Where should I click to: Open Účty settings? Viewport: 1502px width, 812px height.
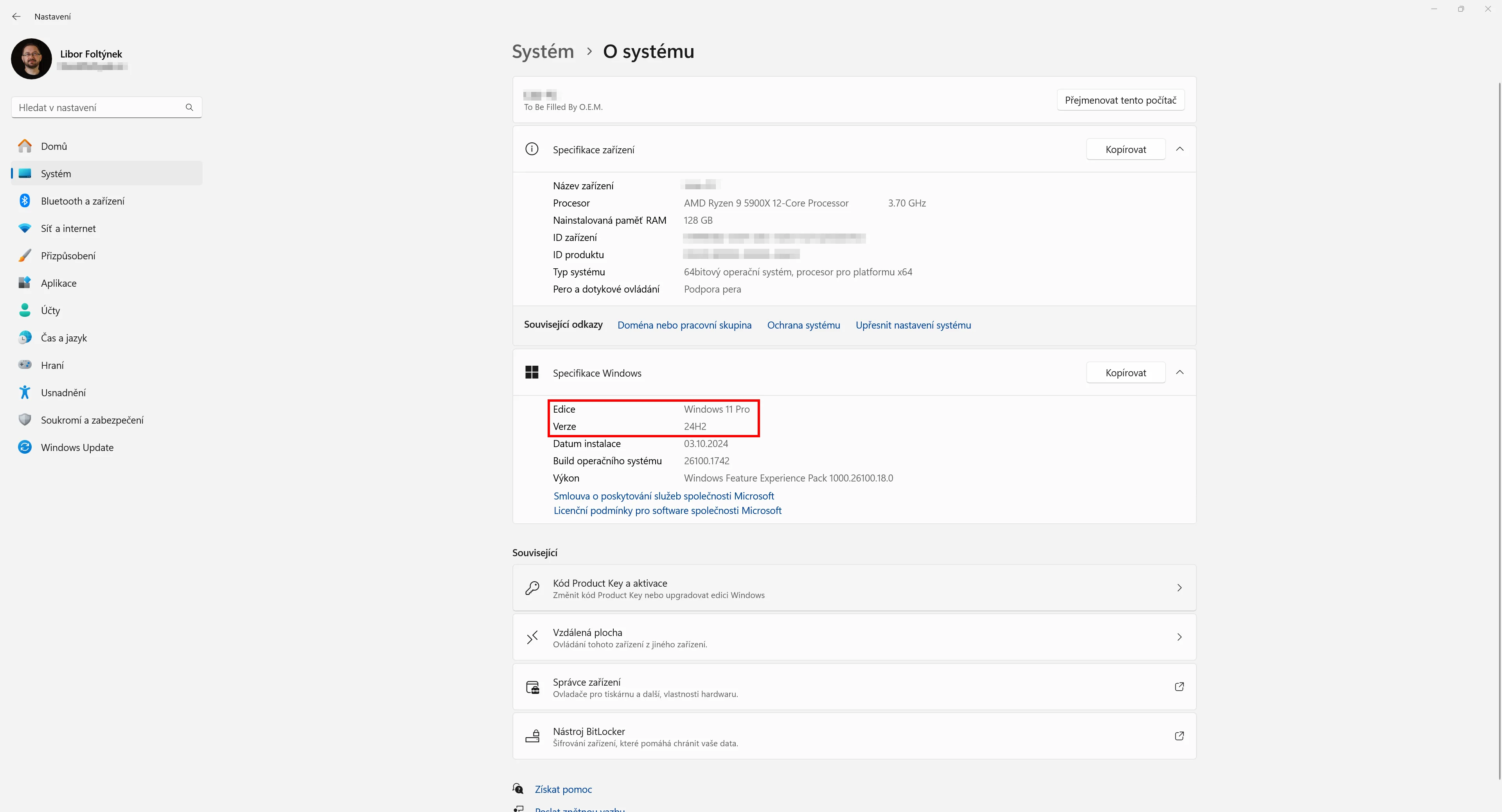pyautogui.click(x=107, y=310)
